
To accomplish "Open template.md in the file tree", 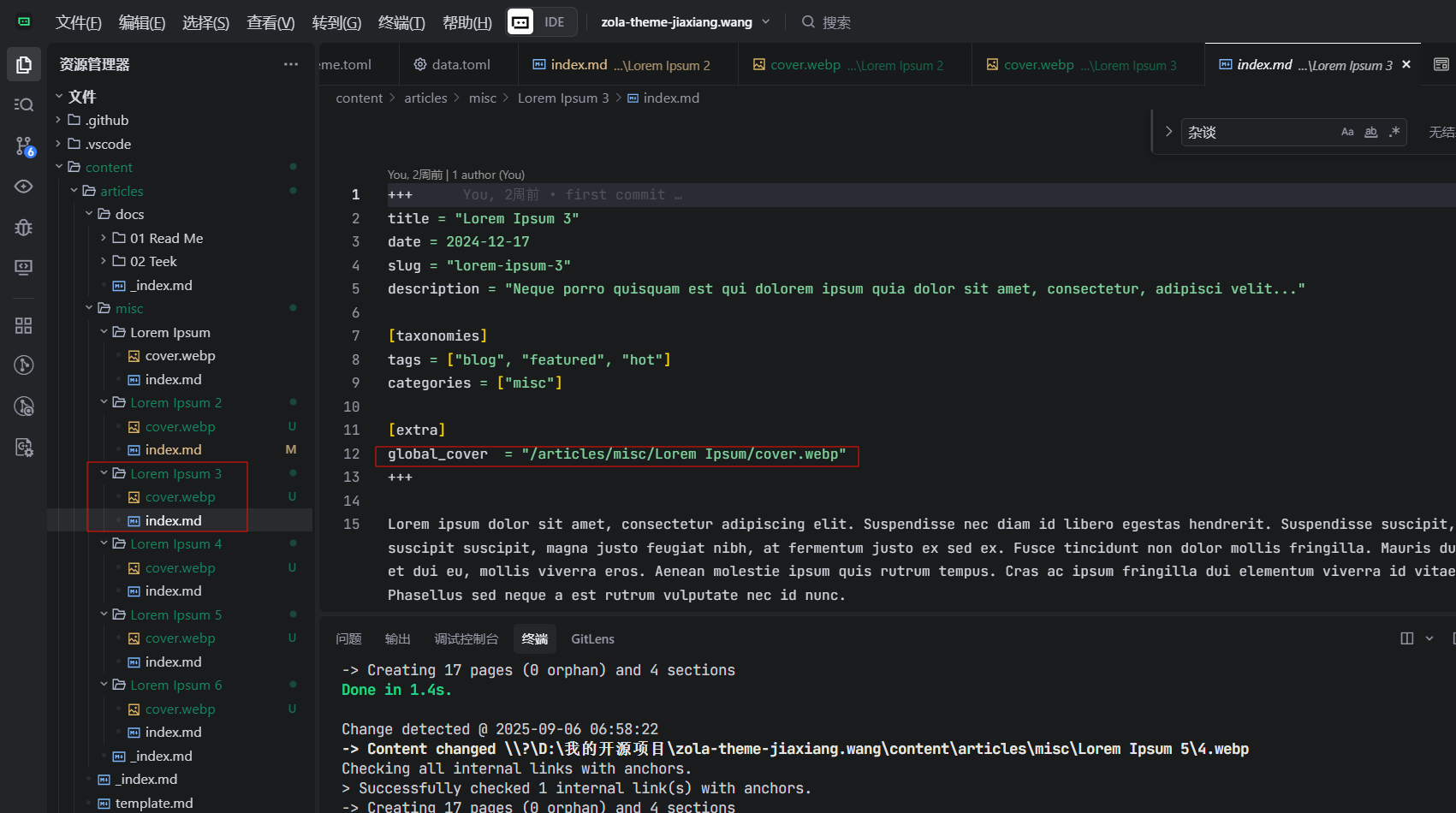I will click(154, 803).
